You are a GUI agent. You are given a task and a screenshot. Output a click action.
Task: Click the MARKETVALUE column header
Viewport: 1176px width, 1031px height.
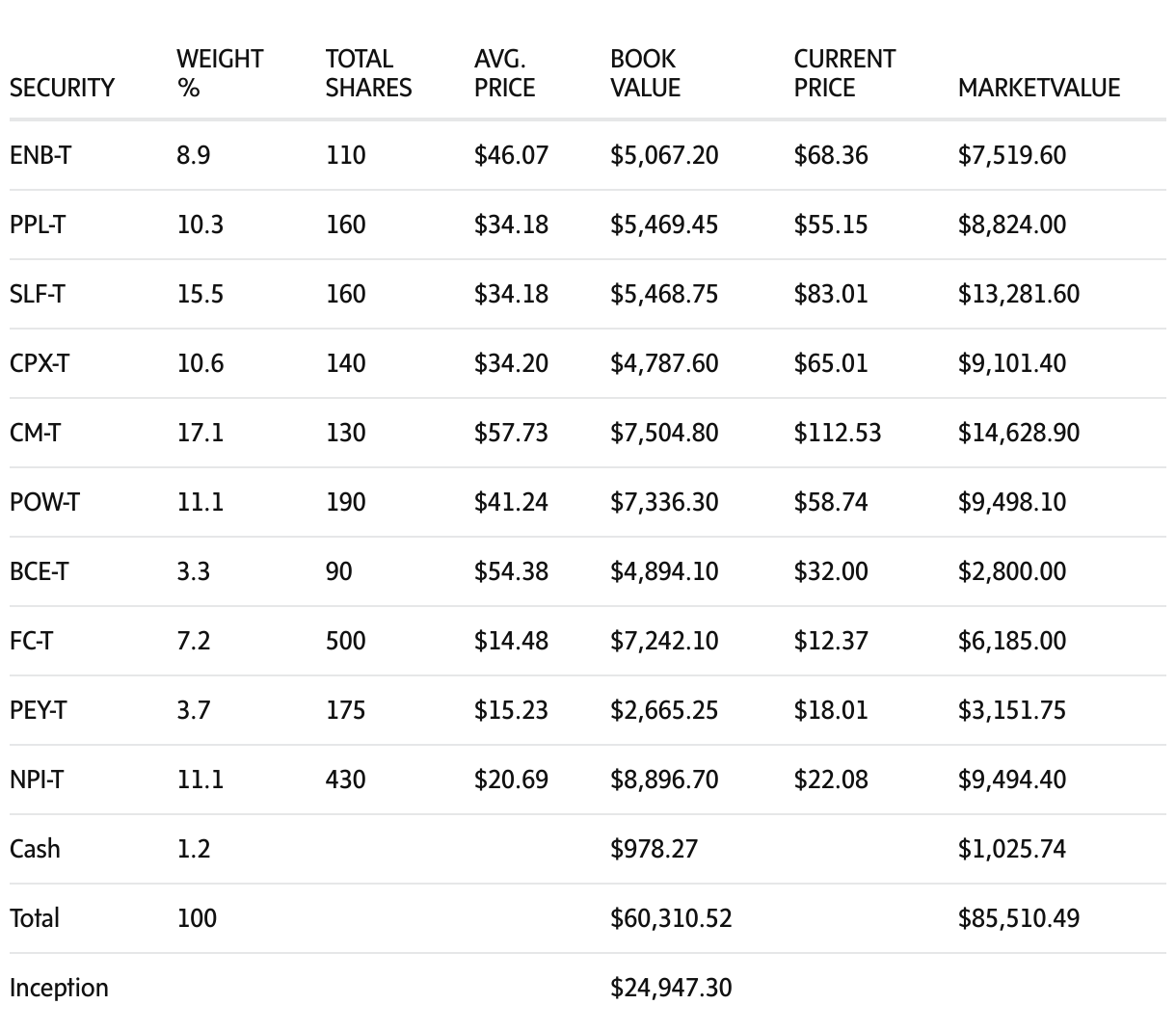coord(1038,88)
